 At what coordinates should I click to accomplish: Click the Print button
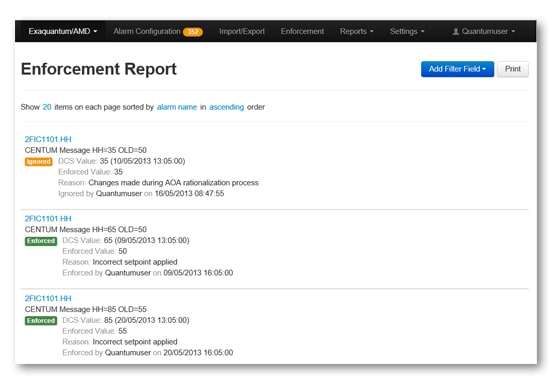513,69
